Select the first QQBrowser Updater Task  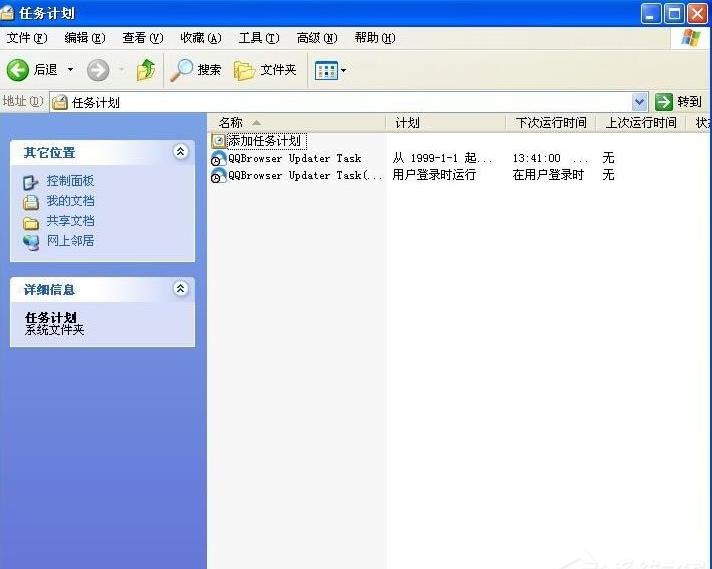pos(294,158)
